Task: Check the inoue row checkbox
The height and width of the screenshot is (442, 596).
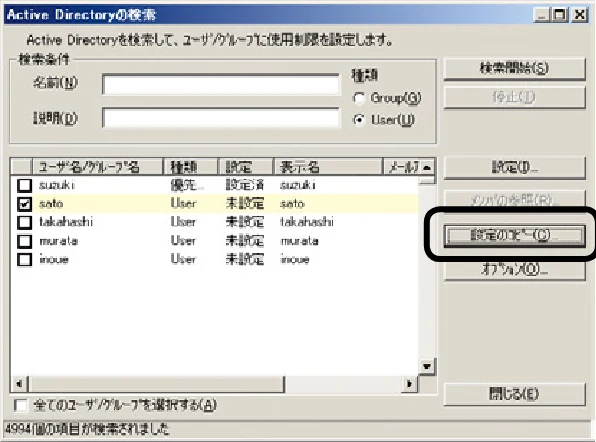Action: [25, 260]
